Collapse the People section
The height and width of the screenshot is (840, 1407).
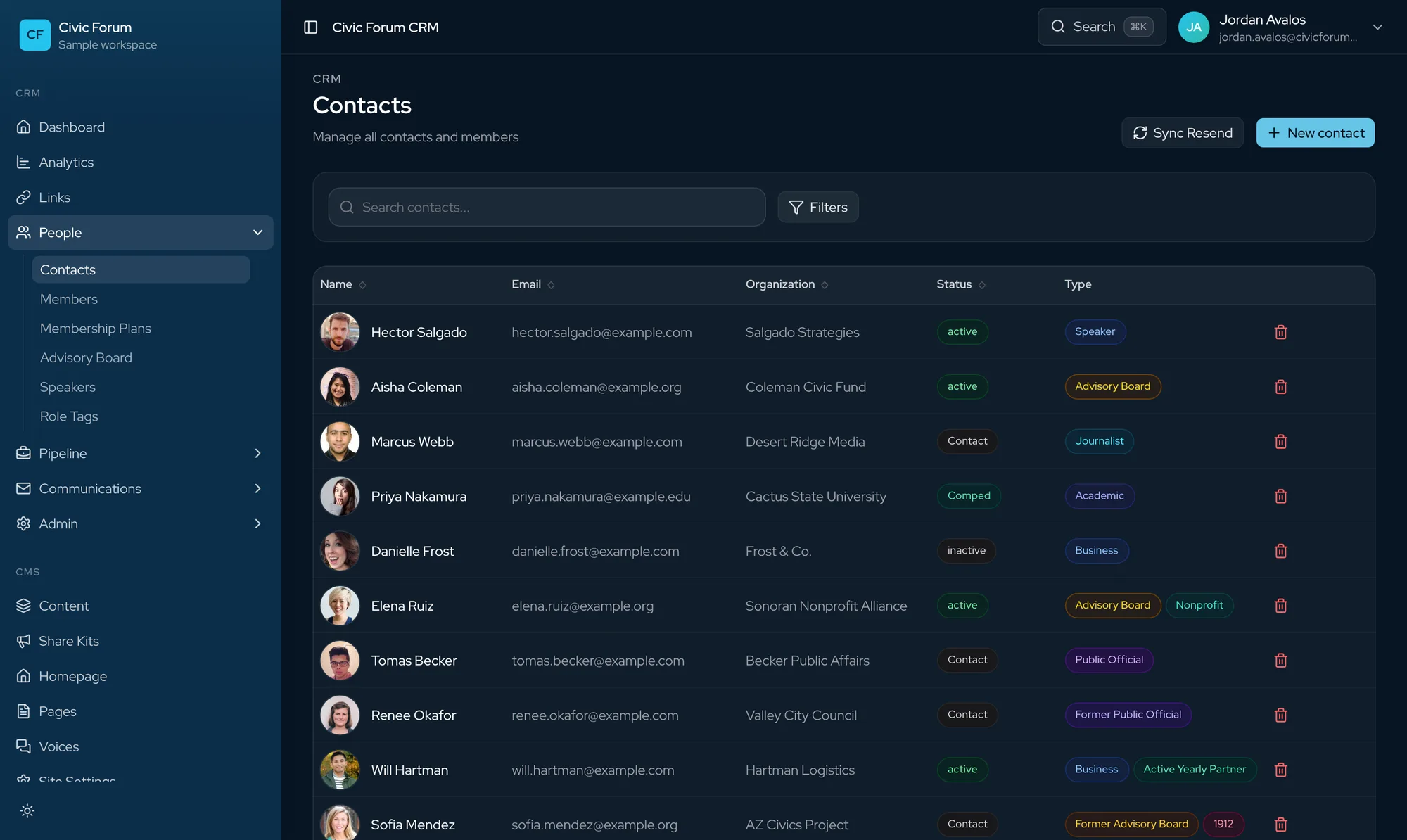coord(141,232)
